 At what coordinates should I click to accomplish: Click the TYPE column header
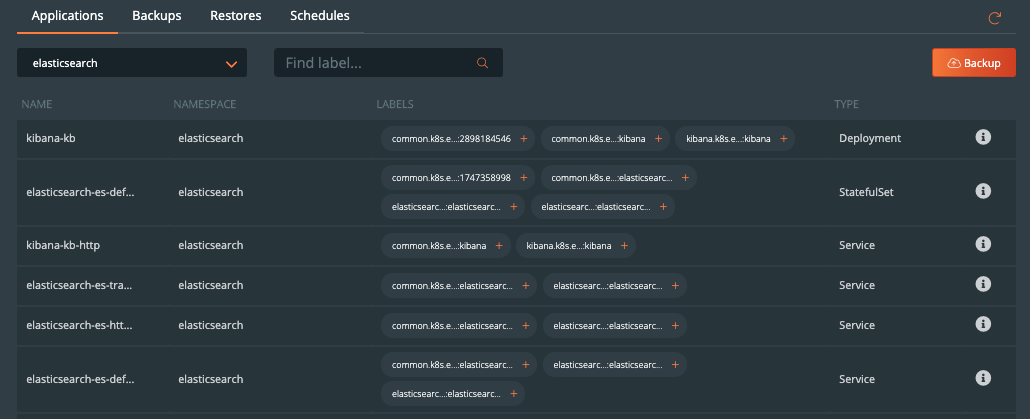coord(846,104)
